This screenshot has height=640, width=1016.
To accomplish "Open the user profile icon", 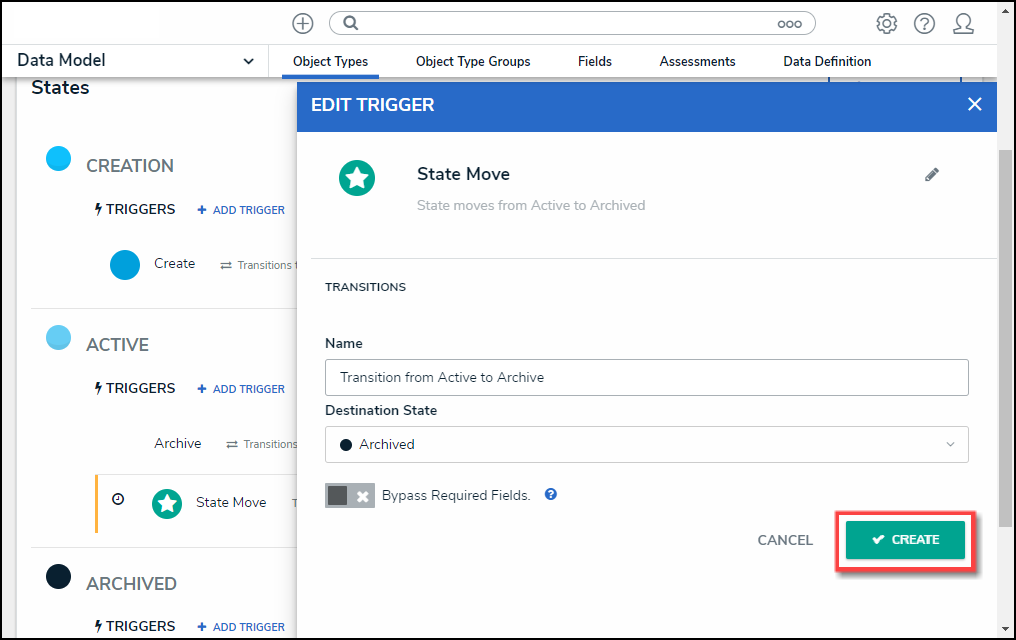I will pyautogui.click(x=963, y=23).
